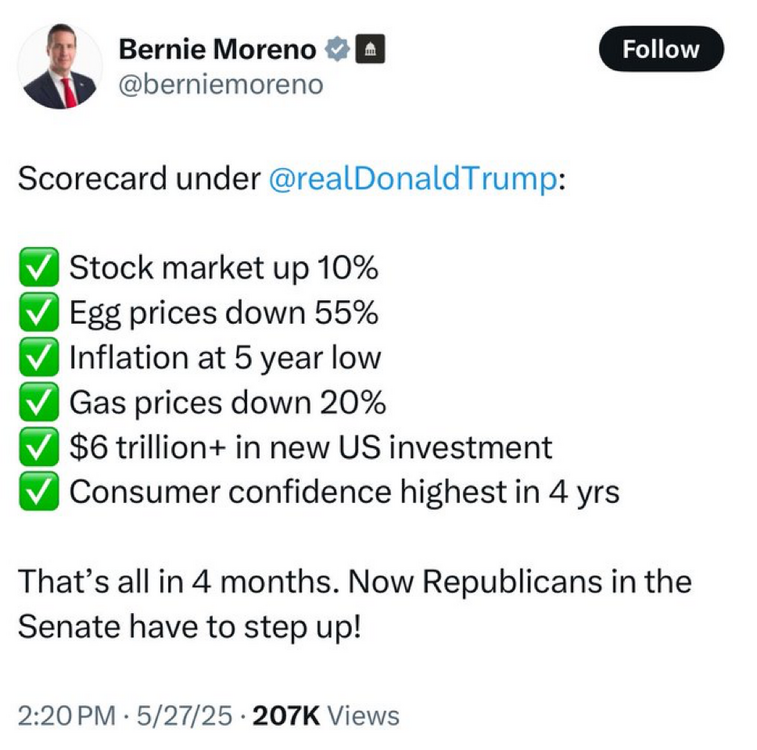Image resolution: width=757 pixels, height=750 pixels.
Task: Click the 2:20 PM timestamp
Action: [59, 716]
